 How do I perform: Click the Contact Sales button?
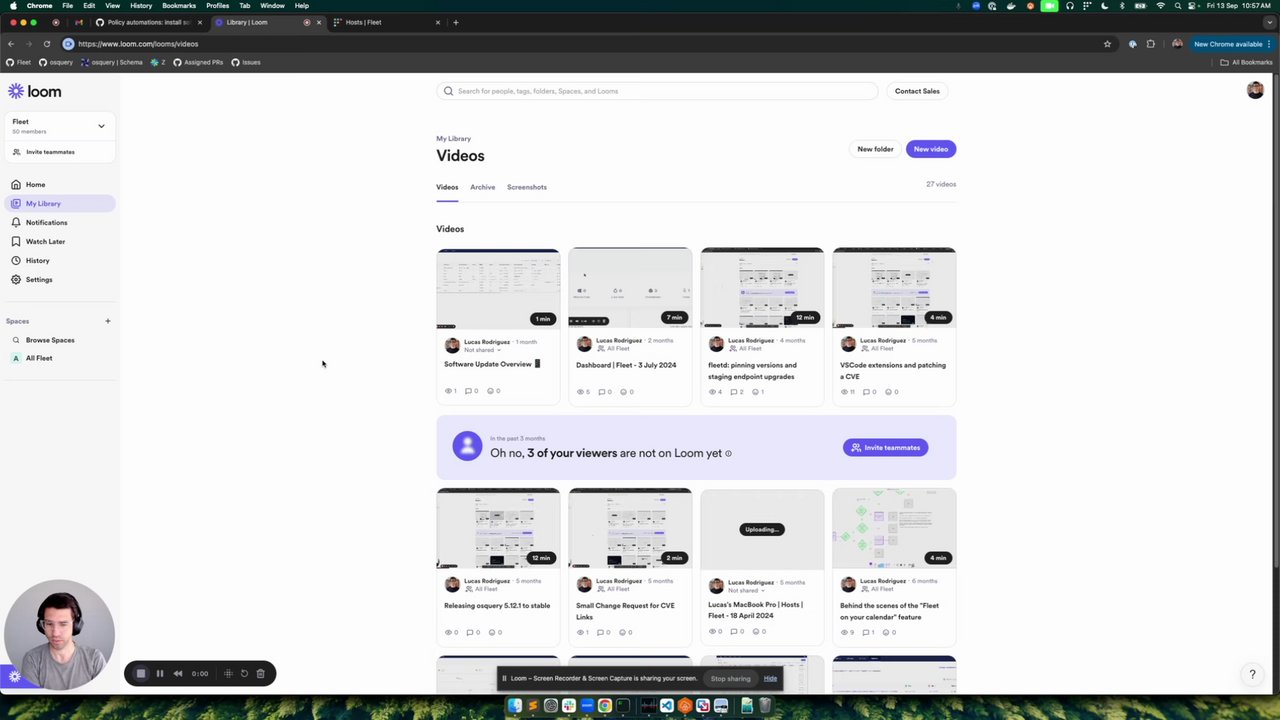coord(917,91)
